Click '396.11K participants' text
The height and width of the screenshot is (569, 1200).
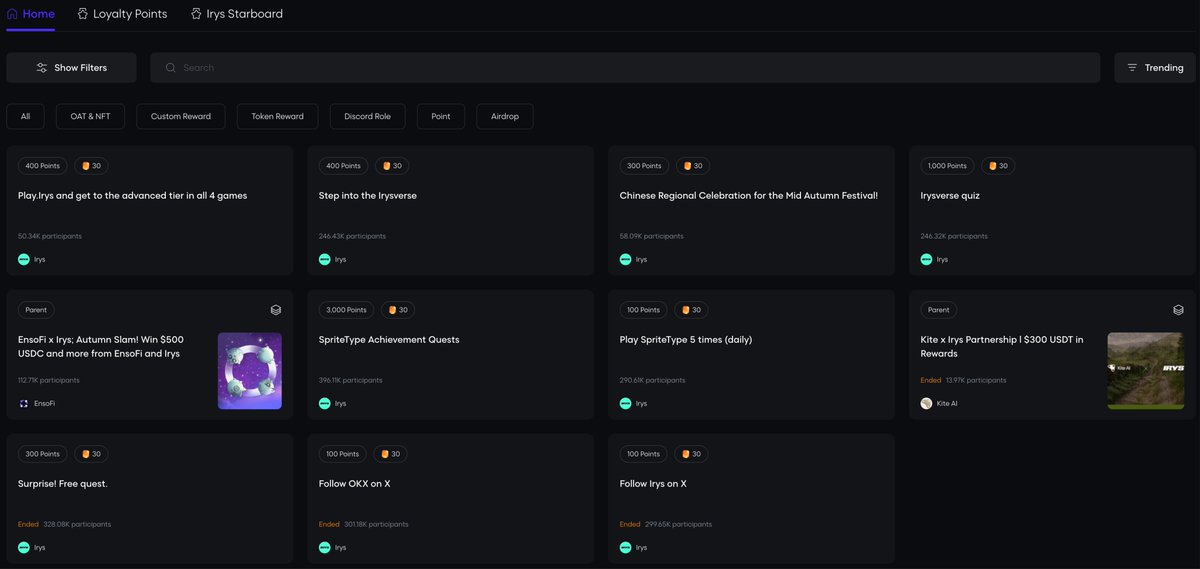click(x=350, y=381)
